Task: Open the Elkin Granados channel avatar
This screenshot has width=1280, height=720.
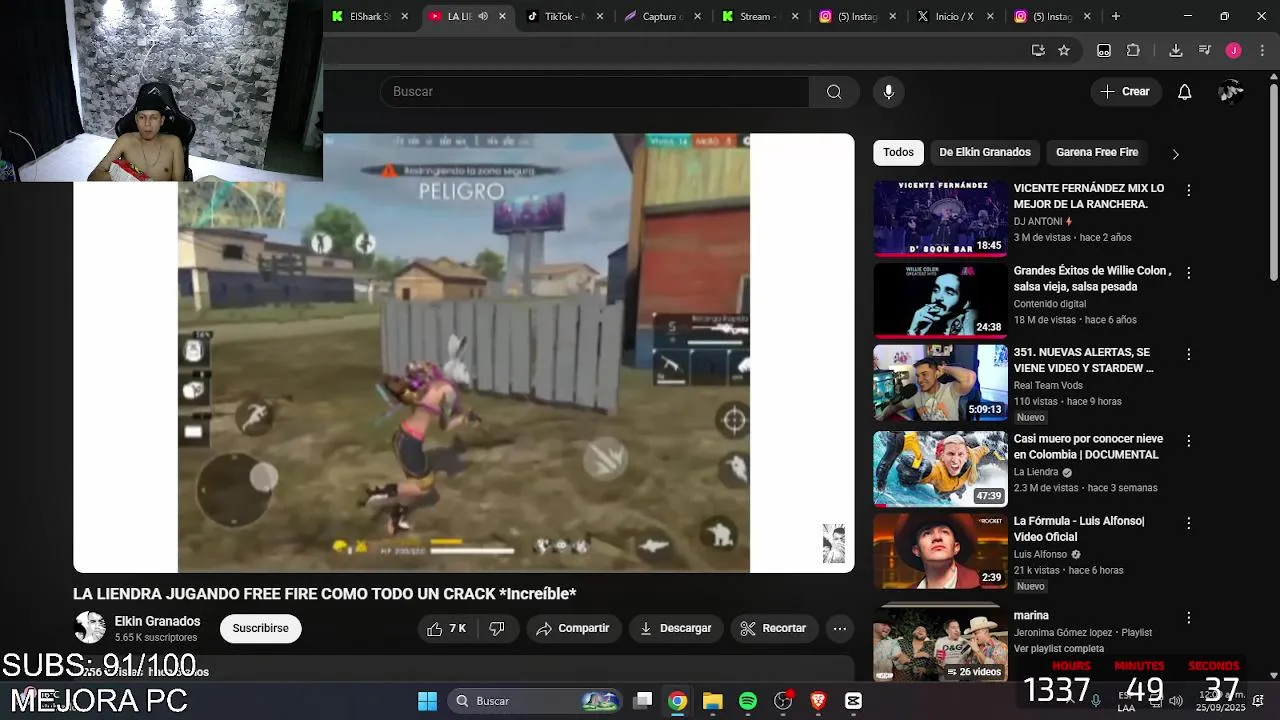Action: (x=90, y=628)
